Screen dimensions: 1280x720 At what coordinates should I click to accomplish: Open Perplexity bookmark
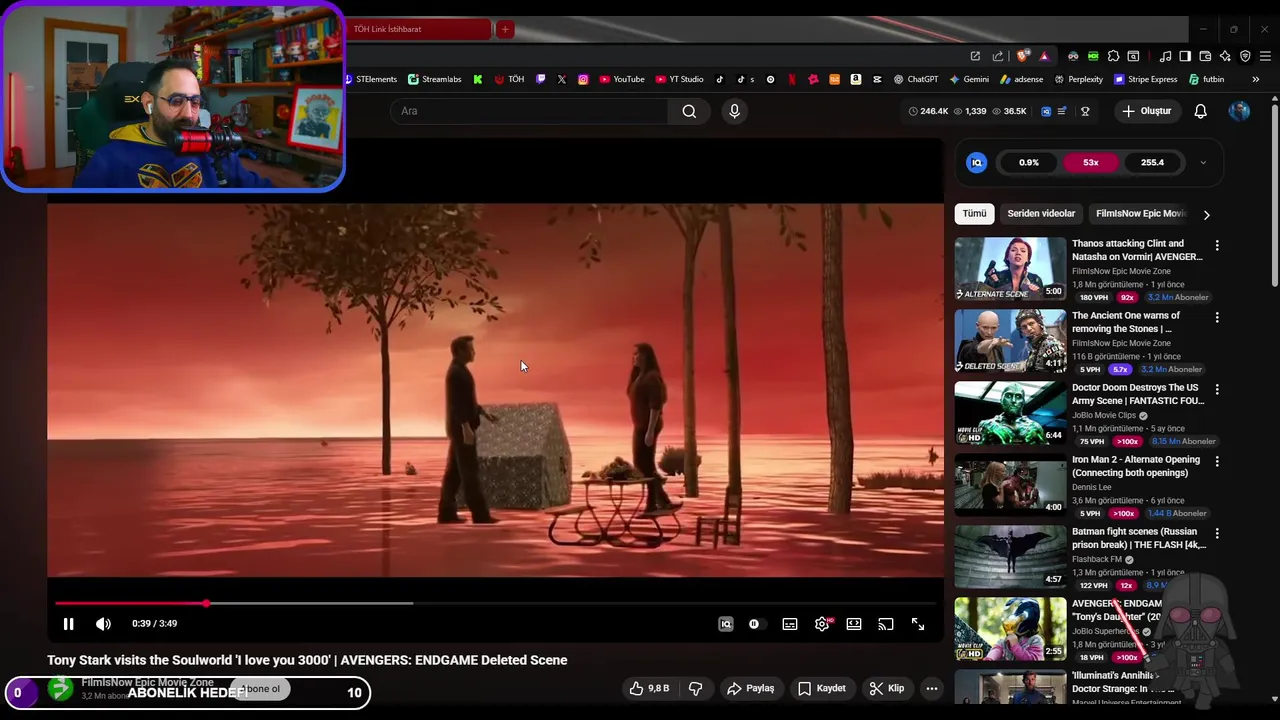[1077, 79]
